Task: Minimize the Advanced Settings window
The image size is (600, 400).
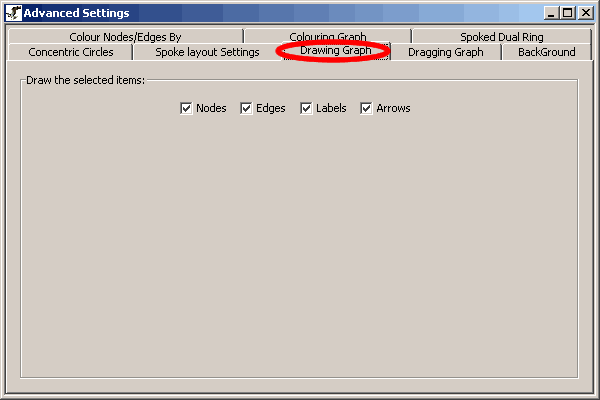Action: pyautogui.click(x=551, y=13)
